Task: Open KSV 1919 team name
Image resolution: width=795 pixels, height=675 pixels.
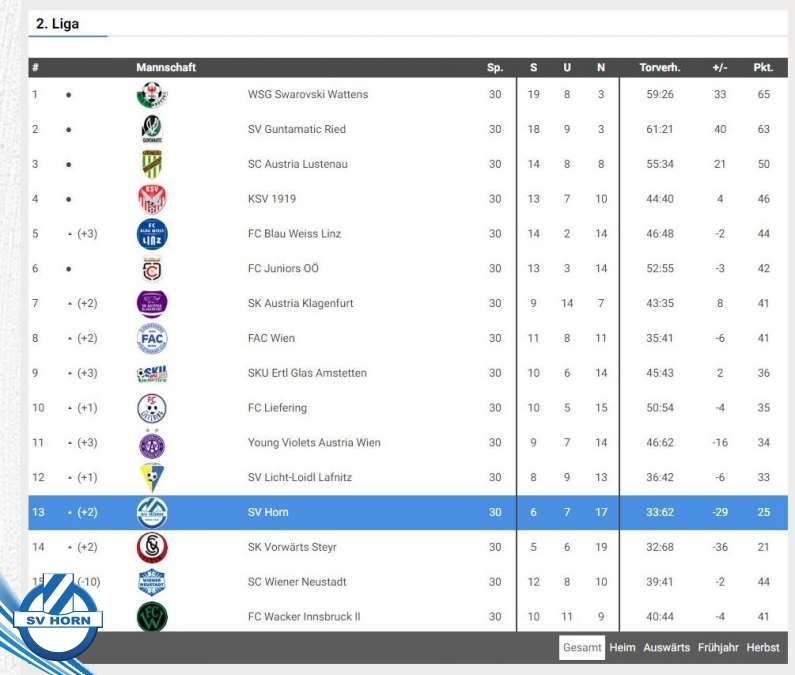Action: click(272, 199)
